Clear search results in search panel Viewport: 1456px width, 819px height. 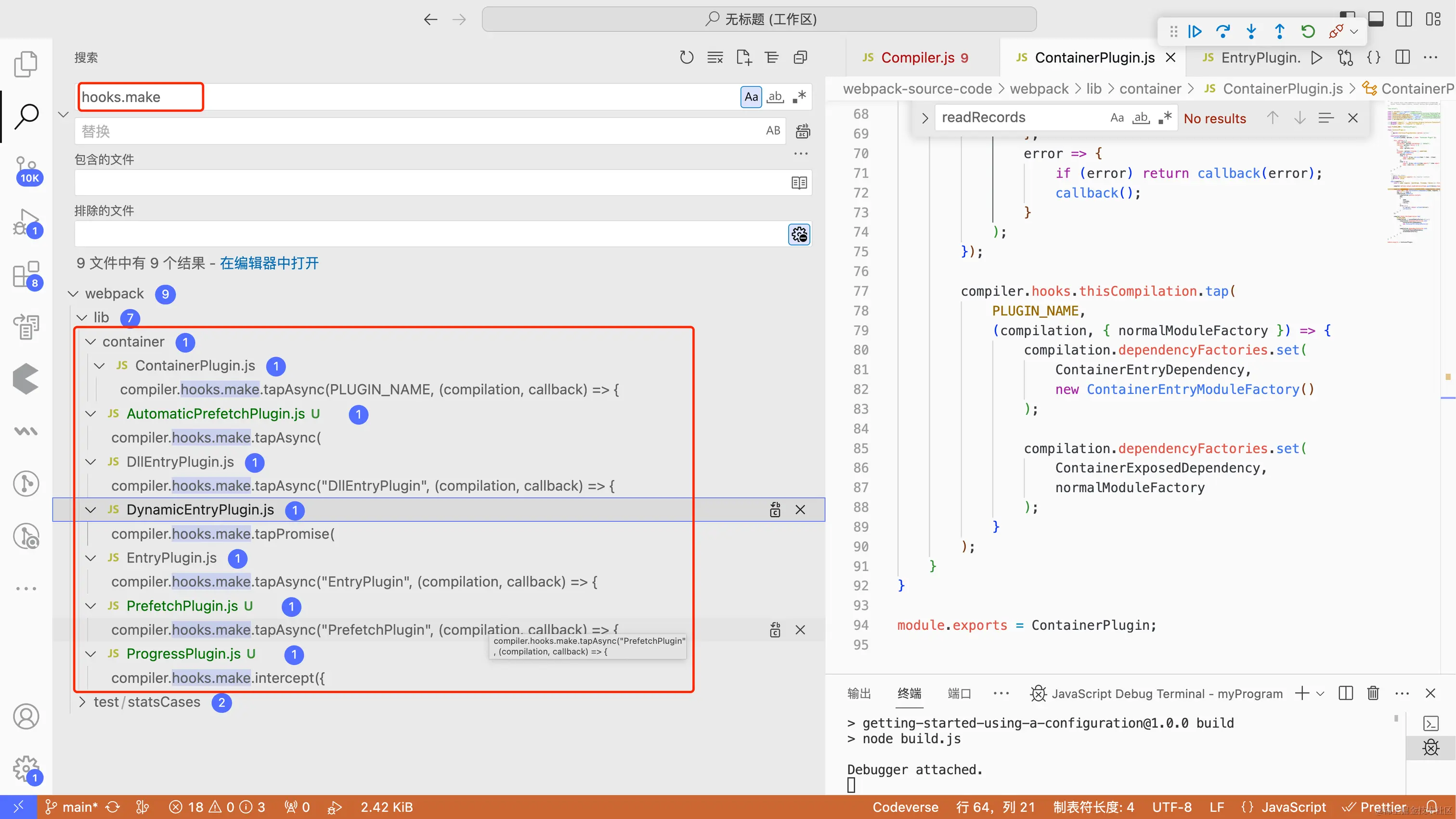[x=715, y=58]
